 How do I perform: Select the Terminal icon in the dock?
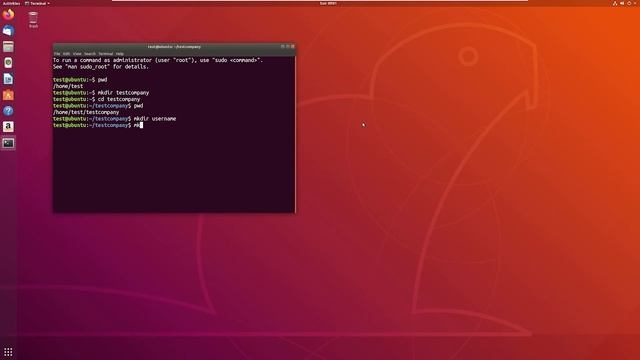coord(8,143)
